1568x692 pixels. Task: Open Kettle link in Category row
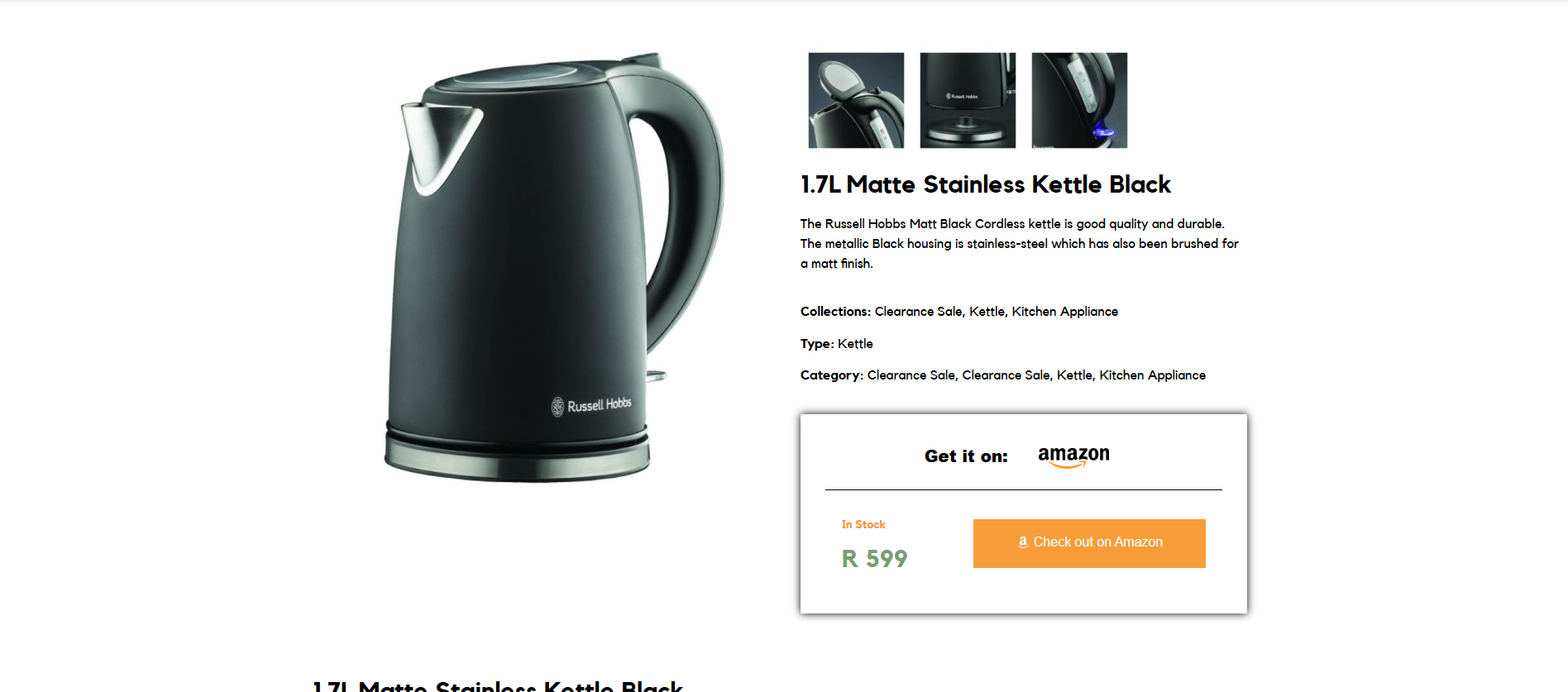pyautogui.click(x=1074, y=375)
